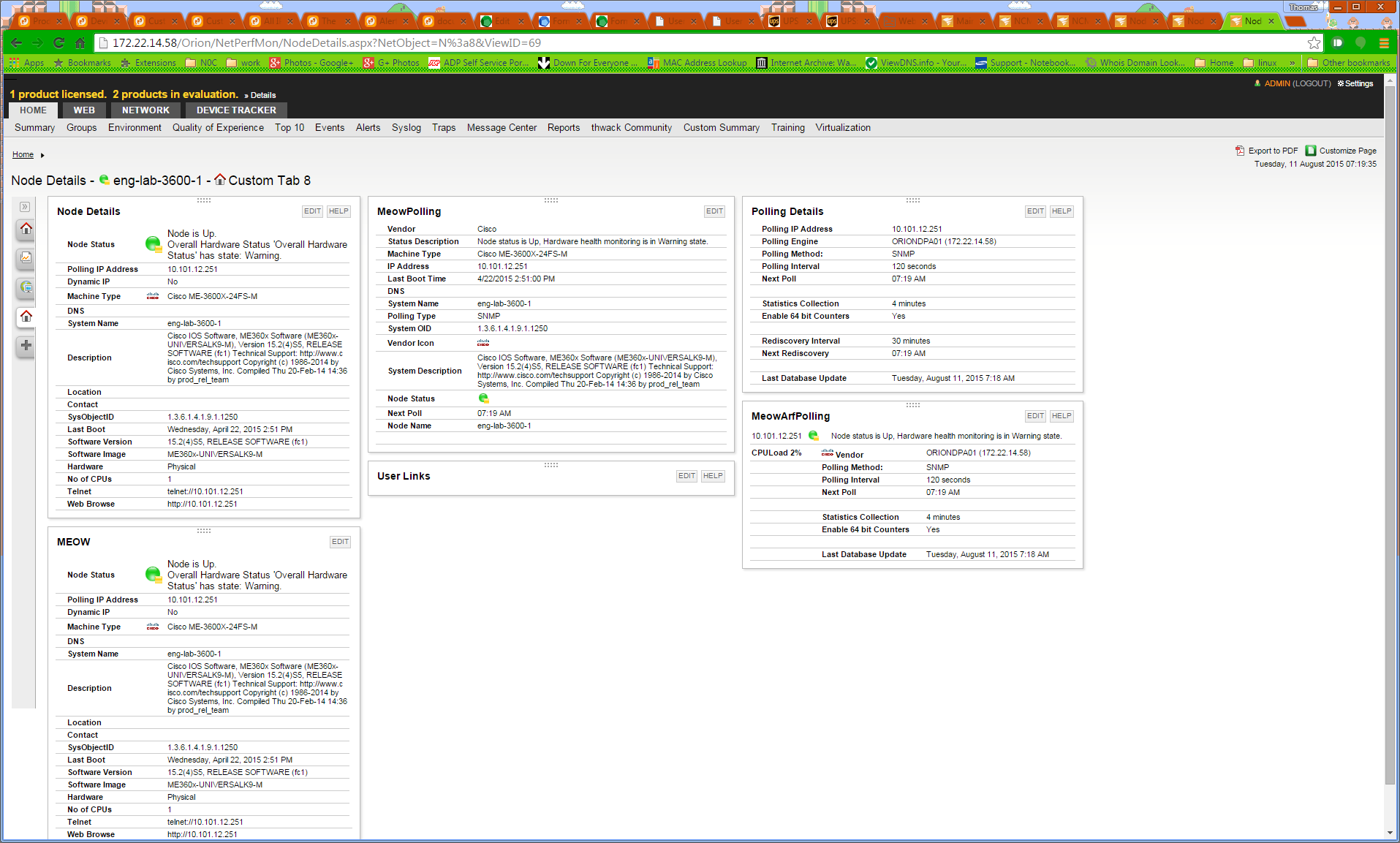The width and height of the screenshot is (1400, 843).
Task: Add a new tab with plus icon
Action: point(26,345)
